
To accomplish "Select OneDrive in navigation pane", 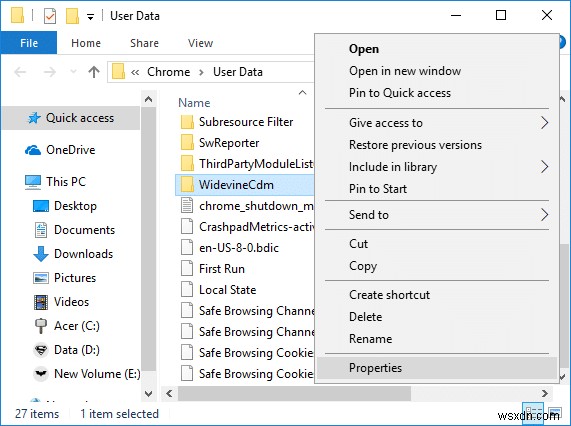I will [x=71, y=150].
